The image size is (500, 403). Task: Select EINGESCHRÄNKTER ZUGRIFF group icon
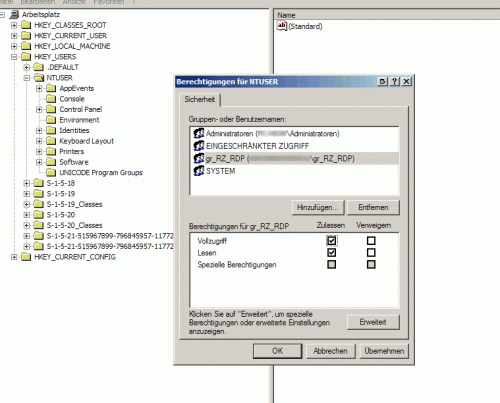click(199, 146)
